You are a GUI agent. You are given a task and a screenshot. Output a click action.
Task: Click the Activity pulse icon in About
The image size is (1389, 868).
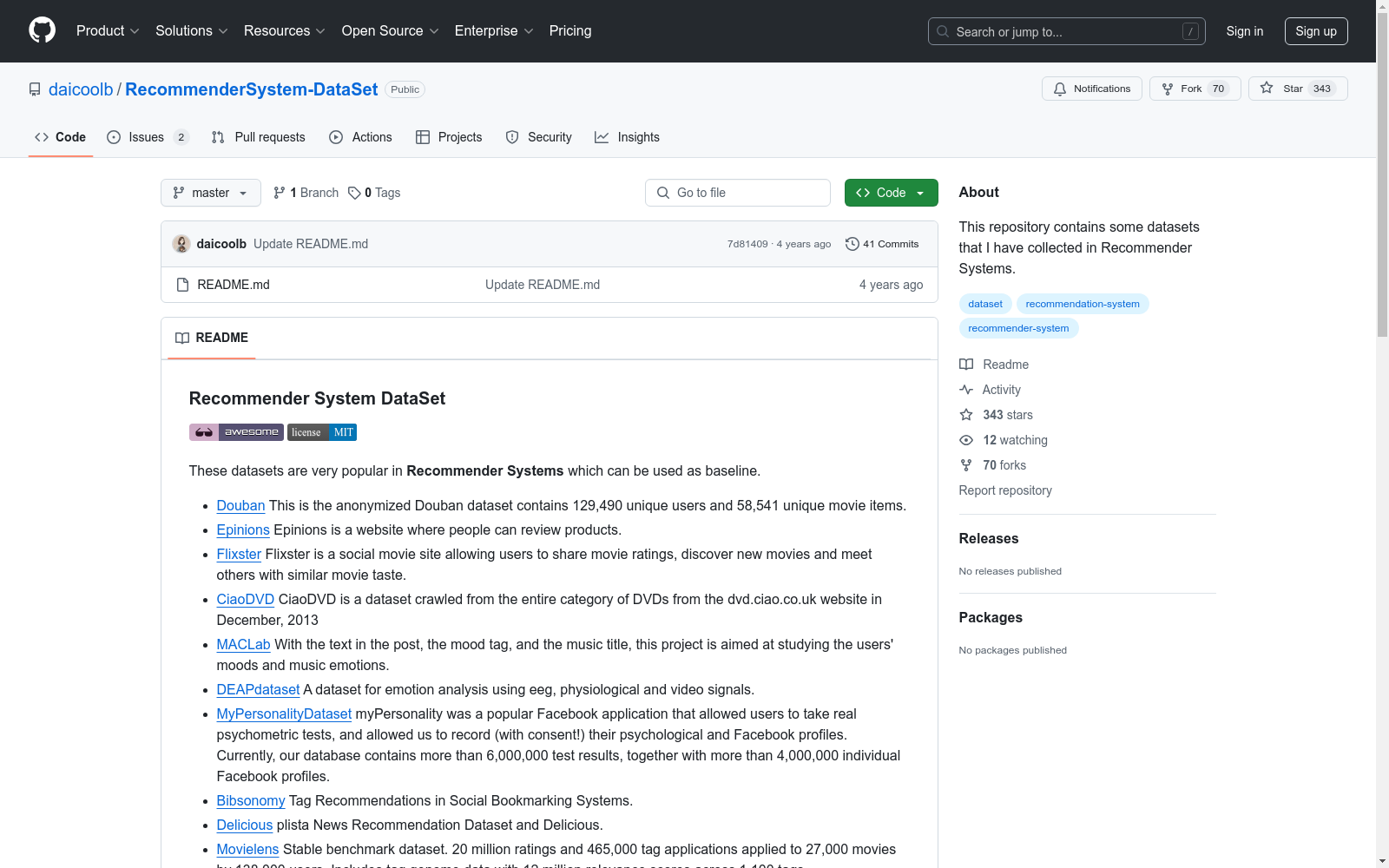(966, 390)
